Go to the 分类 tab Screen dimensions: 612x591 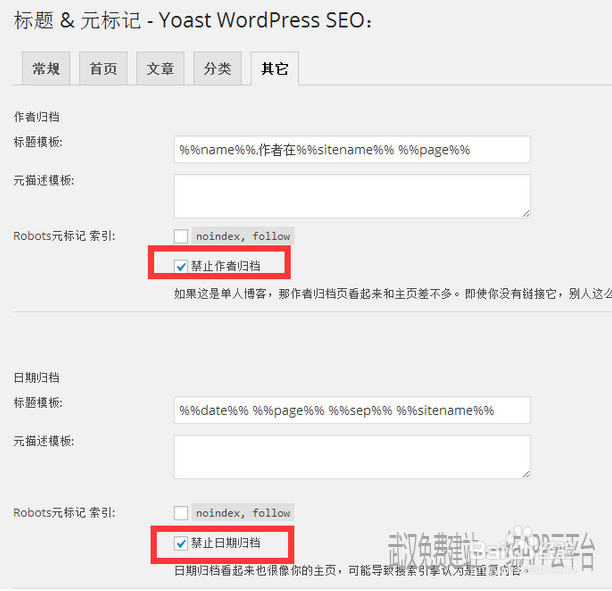(217, 68)
